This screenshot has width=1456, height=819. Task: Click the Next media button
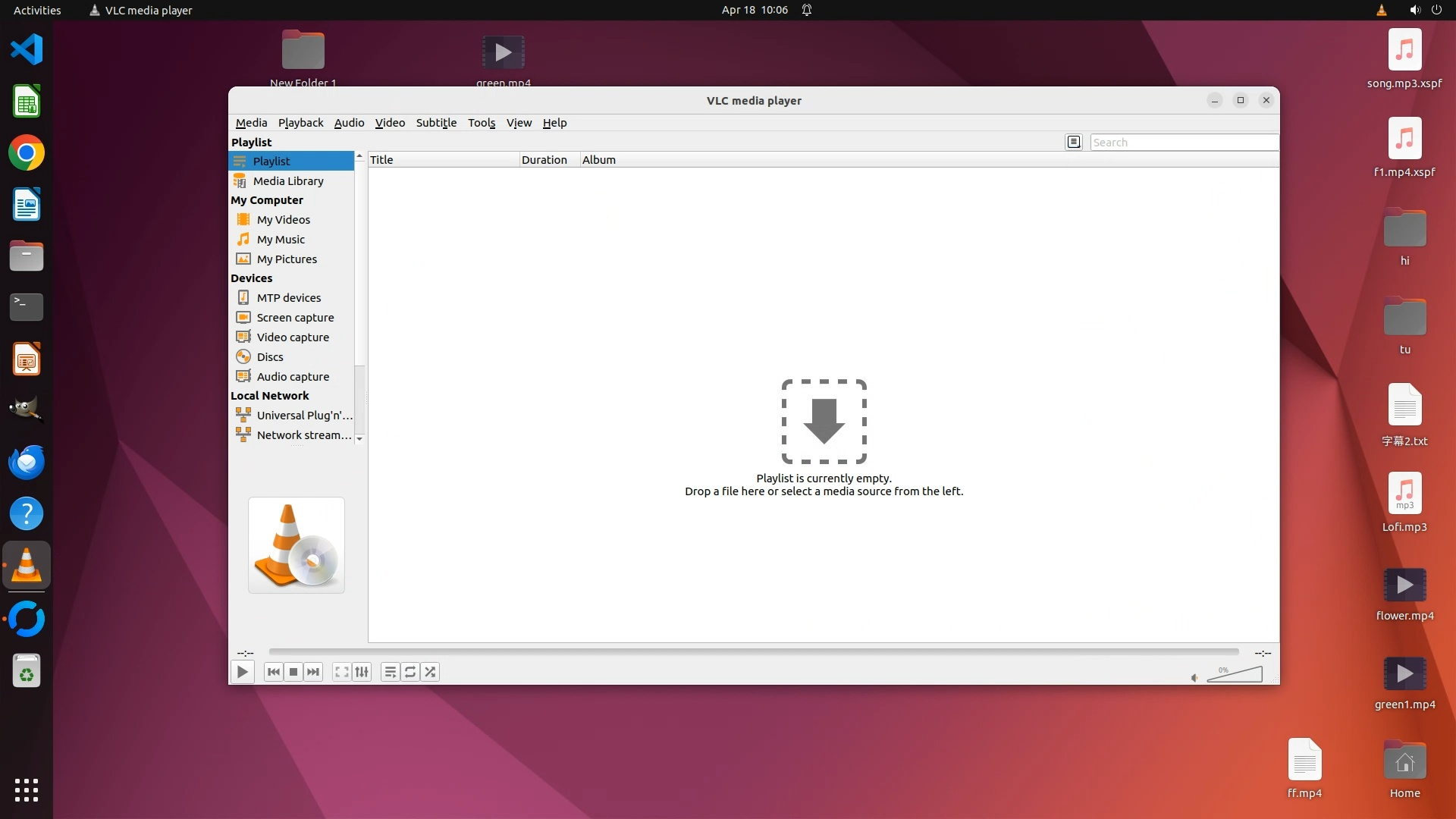tap(313, 672)
